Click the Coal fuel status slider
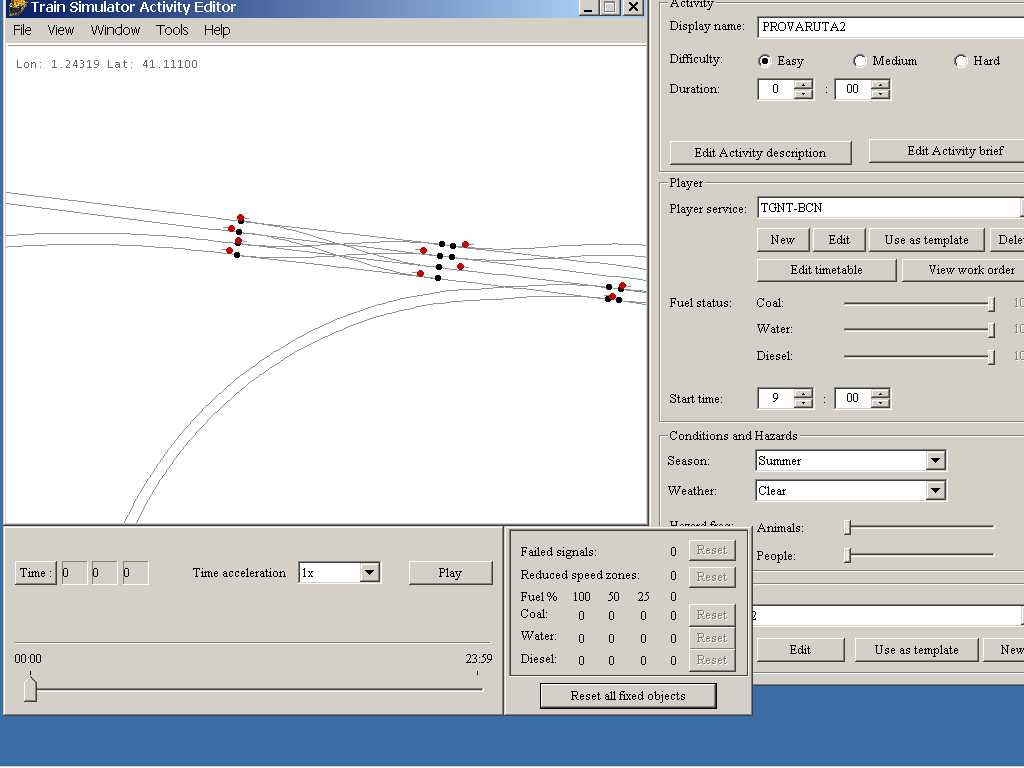1024x768 pixels. tap(991, 303)
